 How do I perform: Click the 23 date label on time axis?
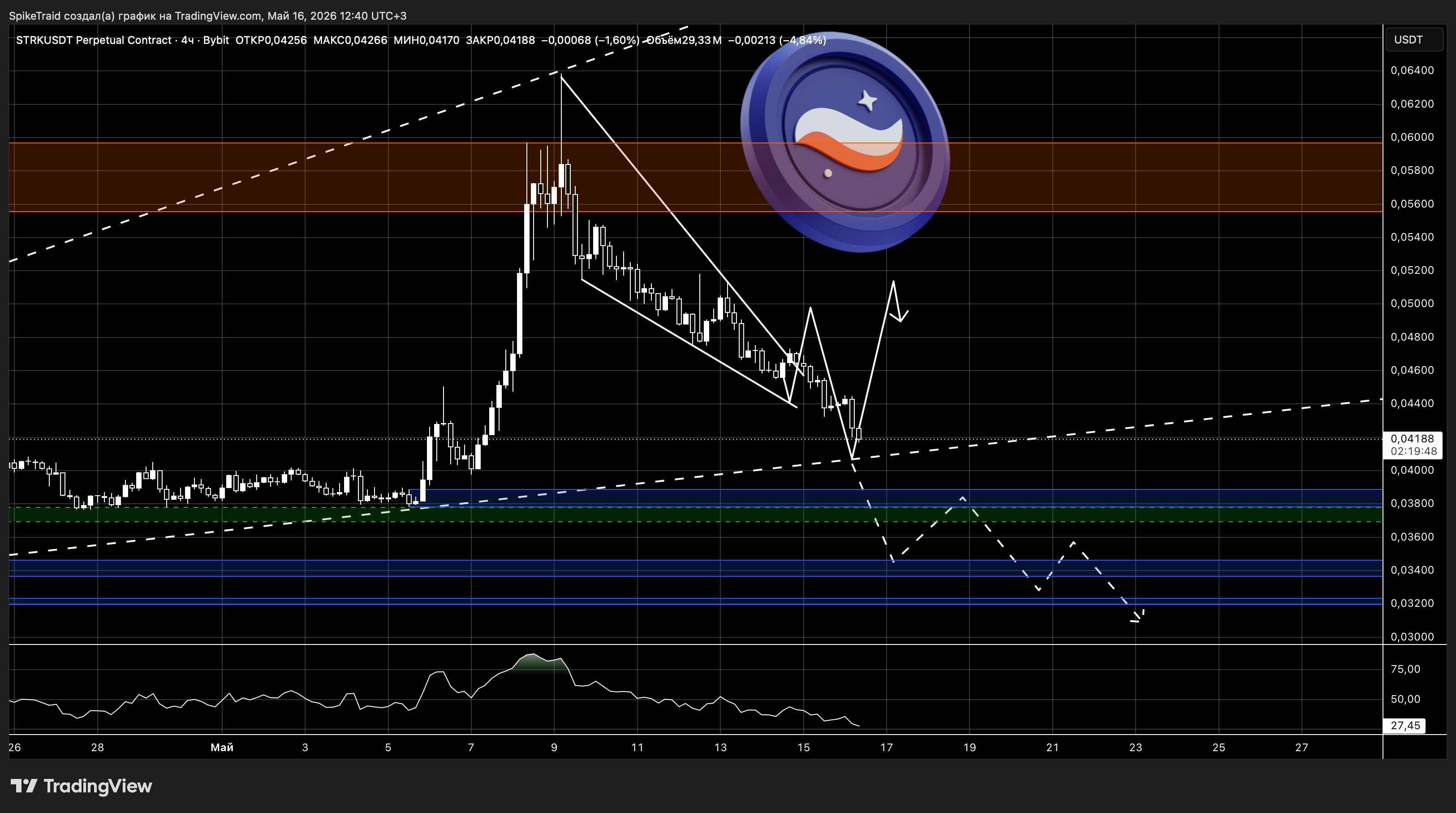[1136, 748]
